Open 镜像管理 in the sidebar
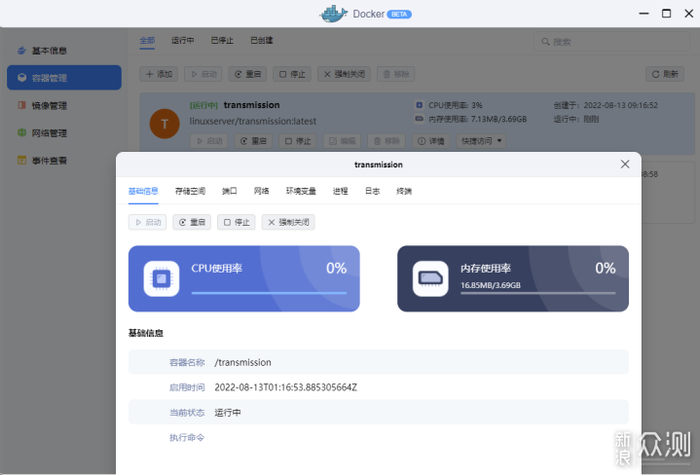The width and height of the screenshot is (700, 475). (64, 105)
